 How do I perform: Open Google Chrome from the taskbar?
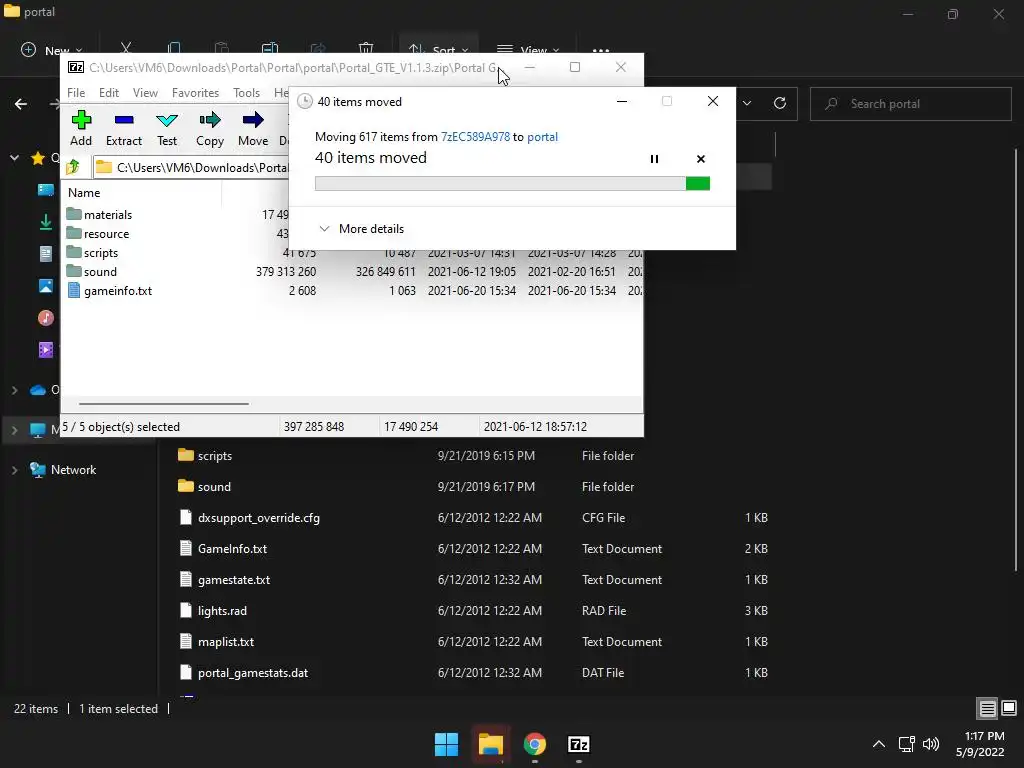(x=535, y=744)
